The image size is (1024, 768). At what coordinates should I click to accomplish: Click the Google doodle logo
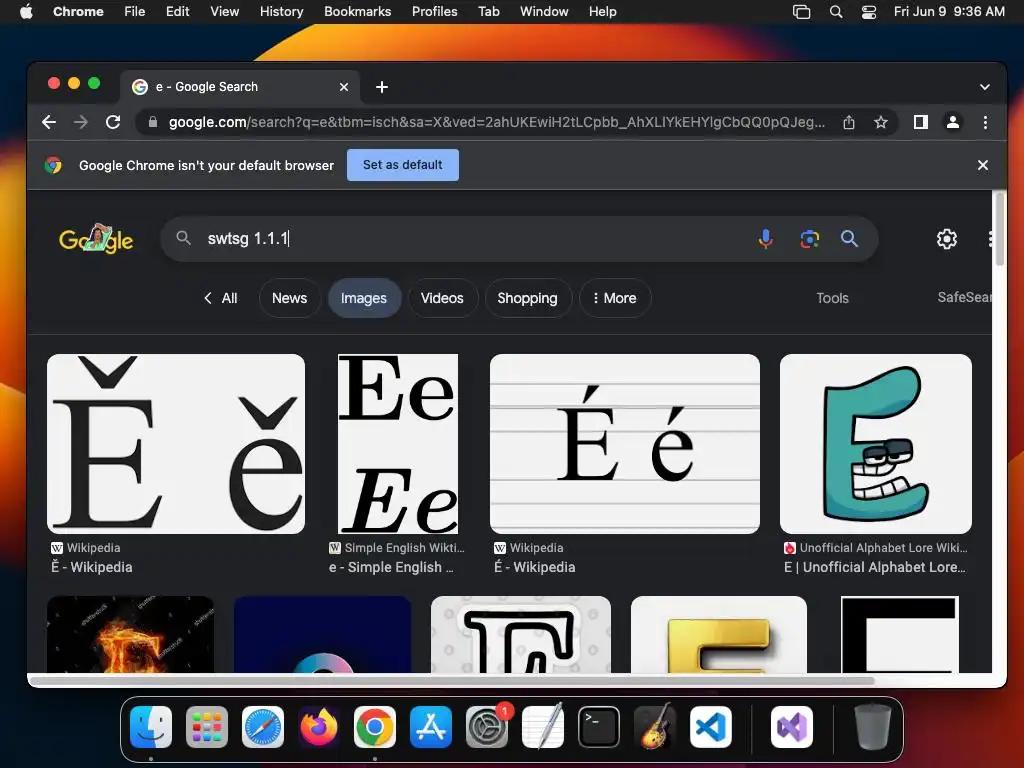[x=96, y=238]
